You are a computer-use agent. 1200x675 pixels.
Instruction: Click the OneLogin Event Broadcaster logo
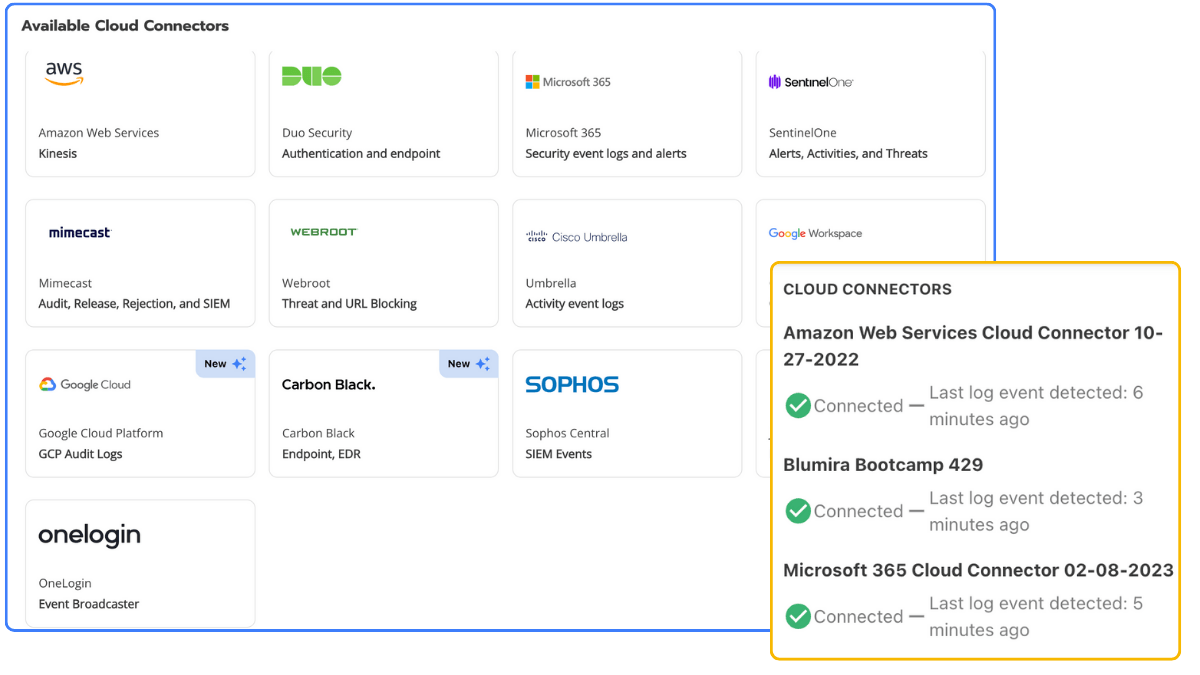click(88, 535)
